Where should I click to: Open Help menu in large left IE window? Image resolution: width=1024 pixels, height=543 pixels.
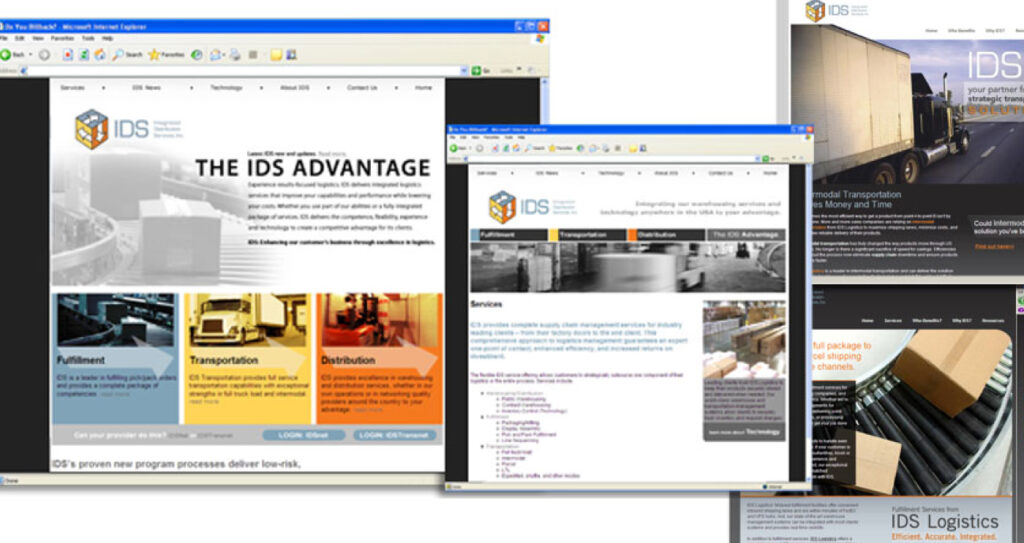(x=108, y=38)
